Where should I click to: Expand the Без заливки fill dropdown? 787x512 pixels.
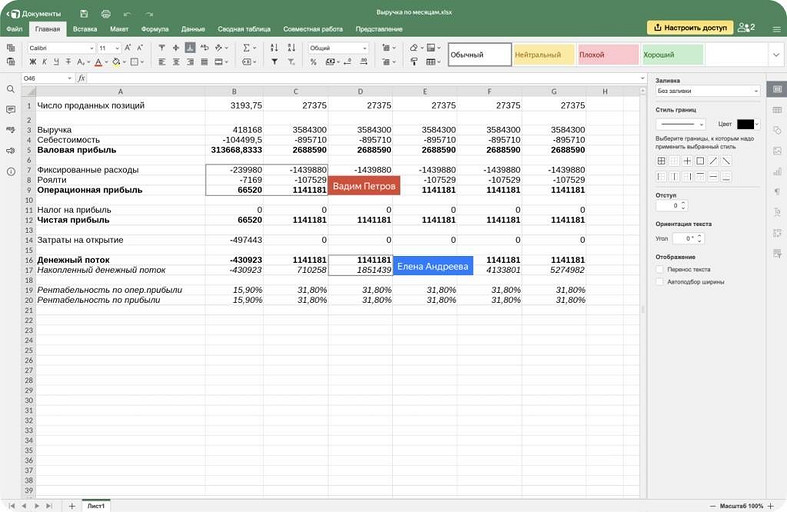707,91
